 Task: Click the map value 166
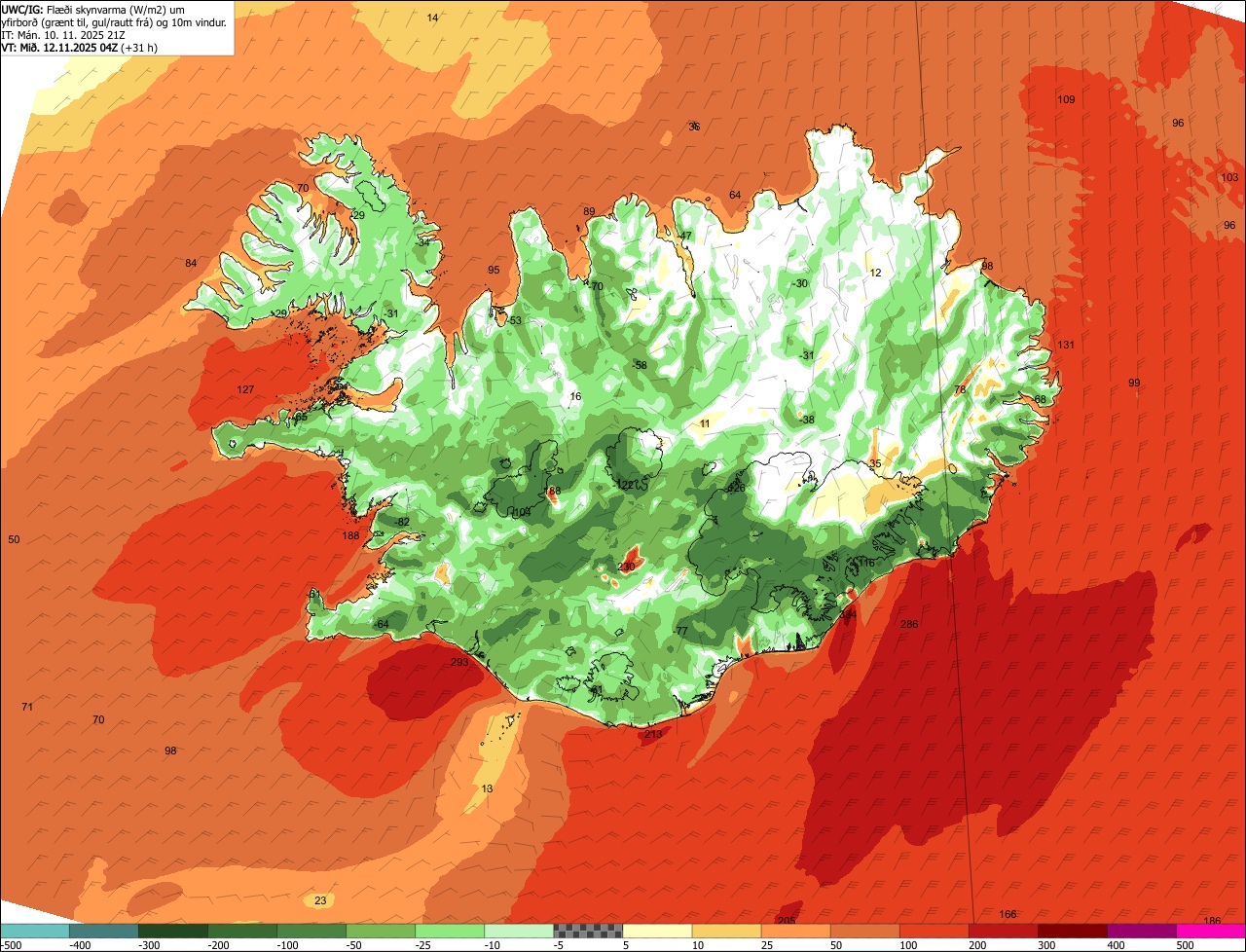point(1008,914)
